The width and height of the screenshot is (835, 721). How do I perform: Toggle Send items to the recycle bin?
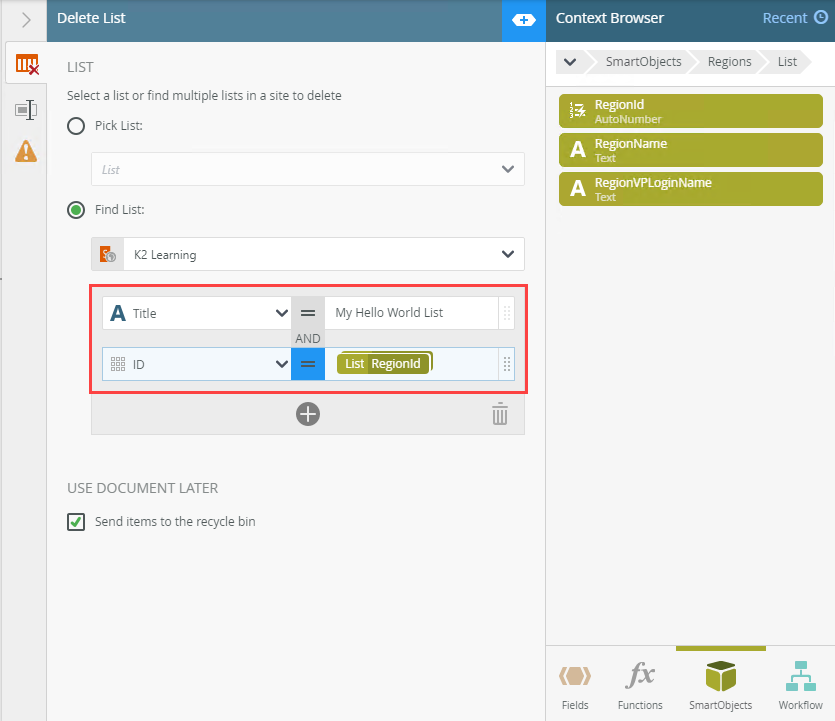click(76, 522)
